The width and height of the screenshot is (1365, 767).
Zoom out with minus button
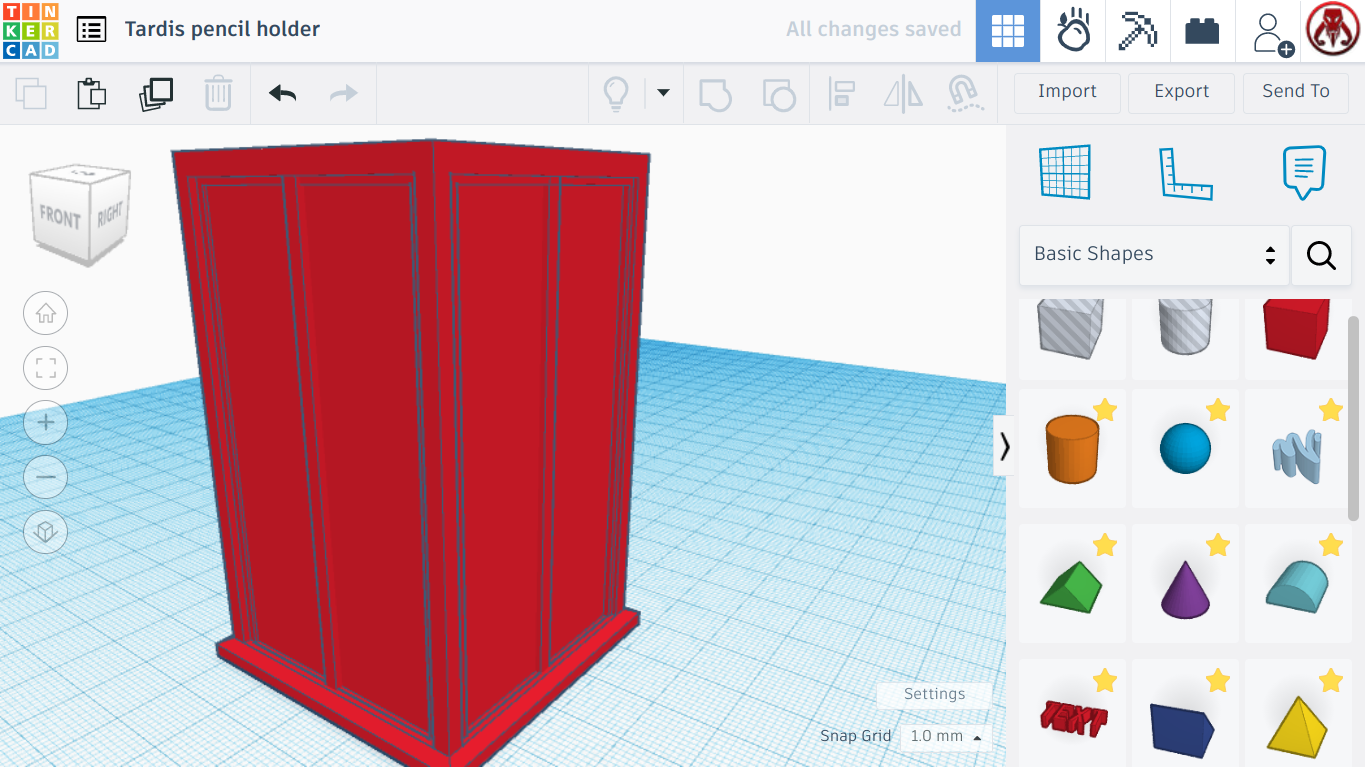pos(46,477)
